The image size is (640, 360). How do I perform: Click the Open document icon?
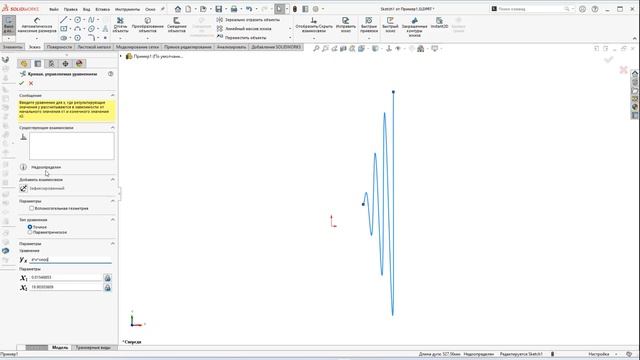(x=203, y=9)
